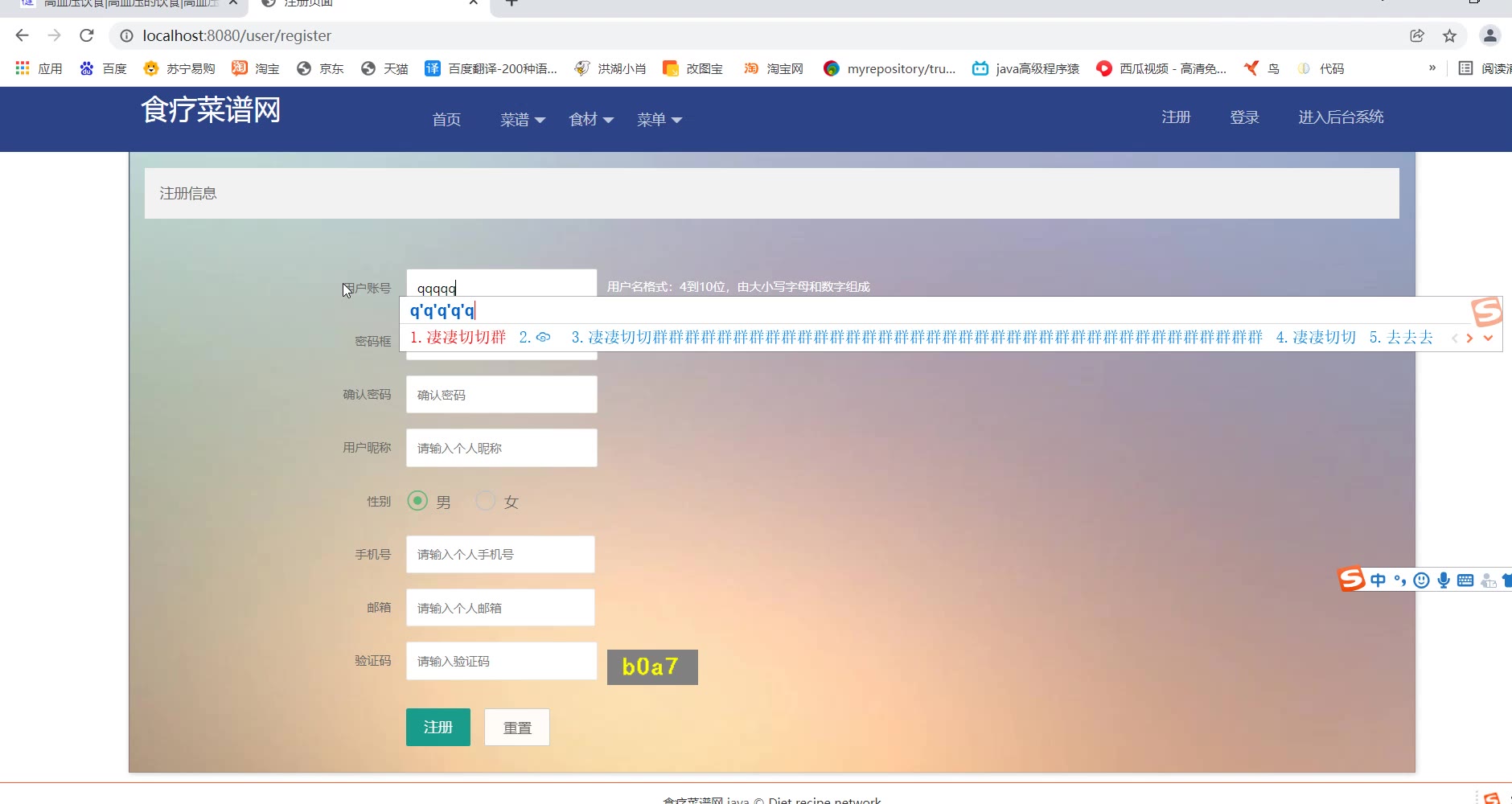1512x804 pixels.
Task: Open the 百度翻译 bookmark
Action: [x=491, y=68]
